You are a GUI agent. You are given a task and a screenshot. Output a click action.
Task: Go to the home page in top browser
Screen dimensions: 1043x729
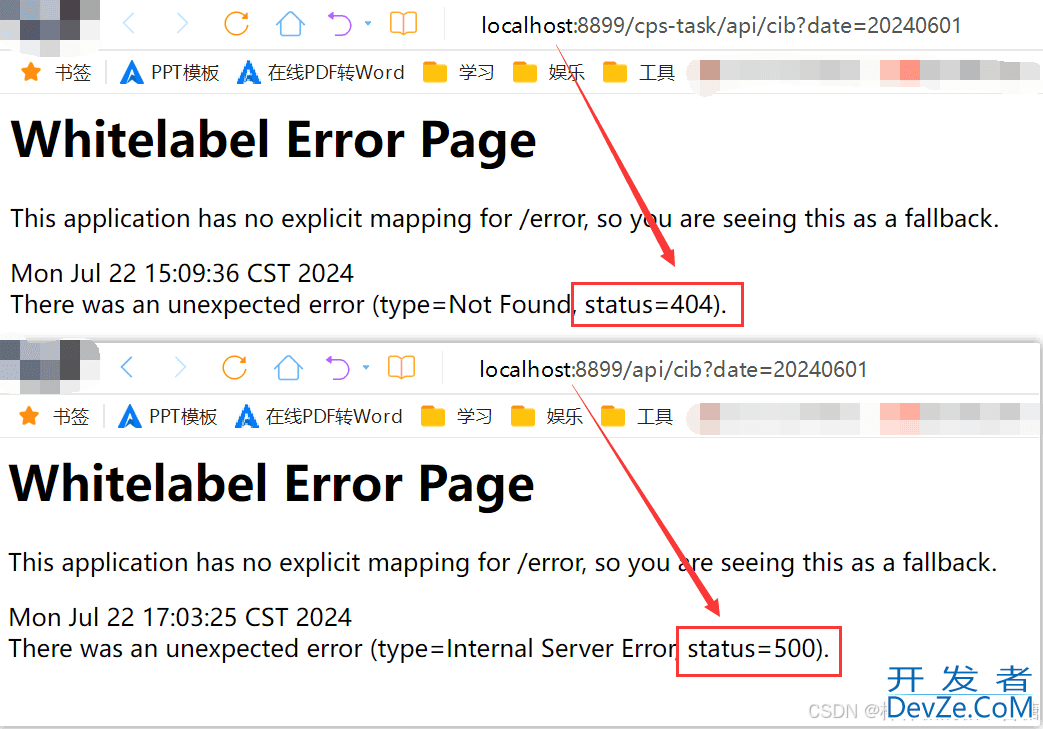290,24
